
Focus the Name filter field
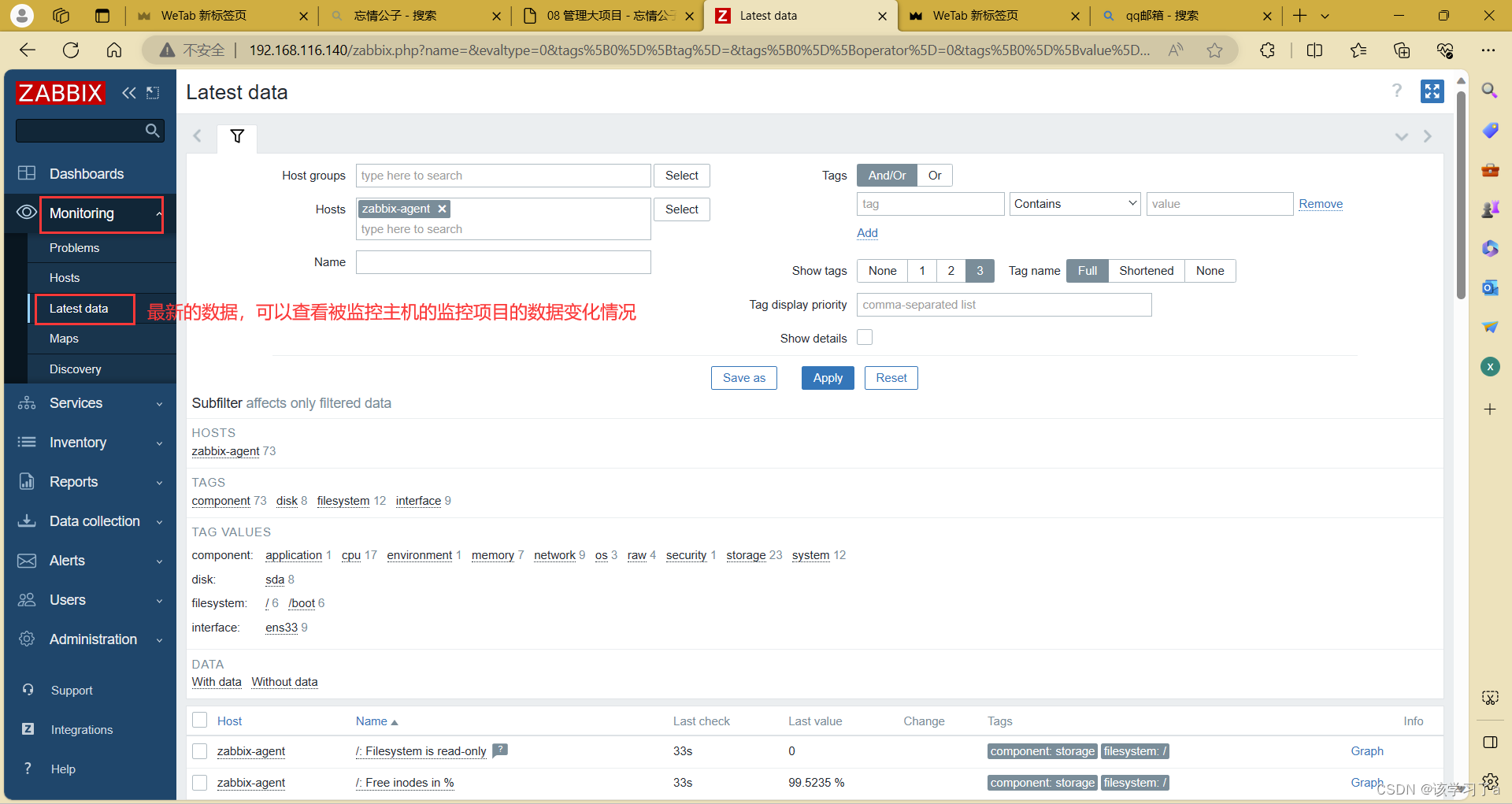click(503, 262)
